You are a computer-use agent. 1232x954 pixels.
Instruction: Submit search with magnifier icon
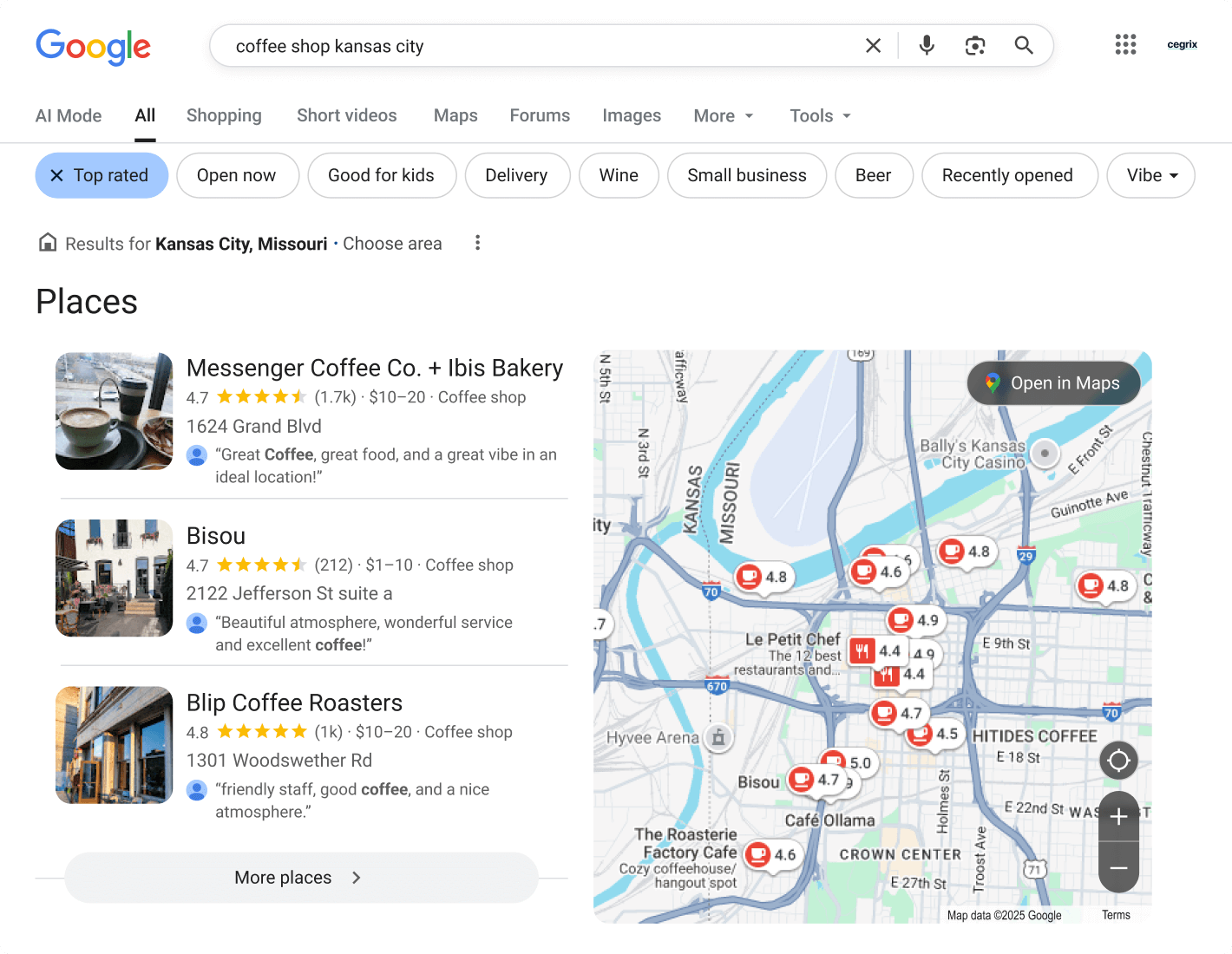[1024, 46]
